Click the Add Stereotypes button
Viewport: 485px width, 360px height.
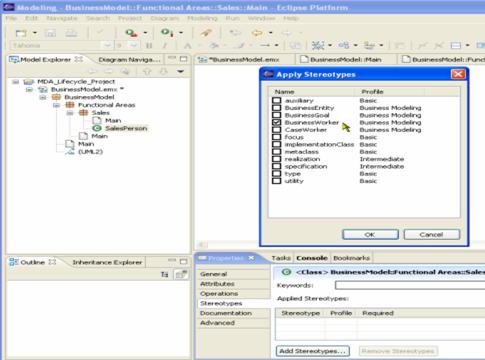click(312, 351)
